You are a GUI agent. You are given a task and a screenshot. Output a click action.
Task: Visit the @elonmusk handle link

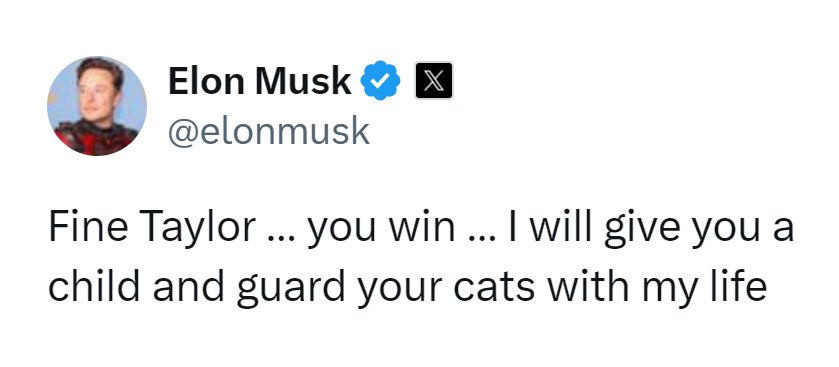pyautogui.click(x=269, y=131)
